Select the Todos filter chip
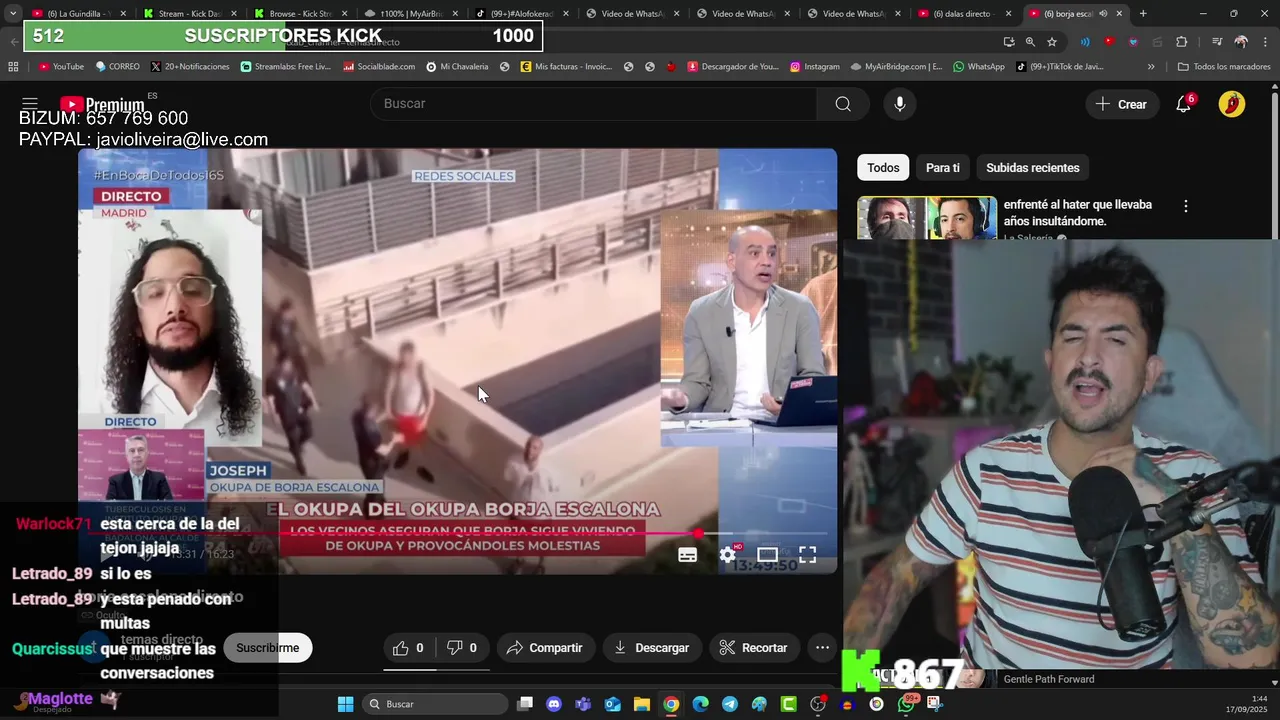 (x=883, y=168)
